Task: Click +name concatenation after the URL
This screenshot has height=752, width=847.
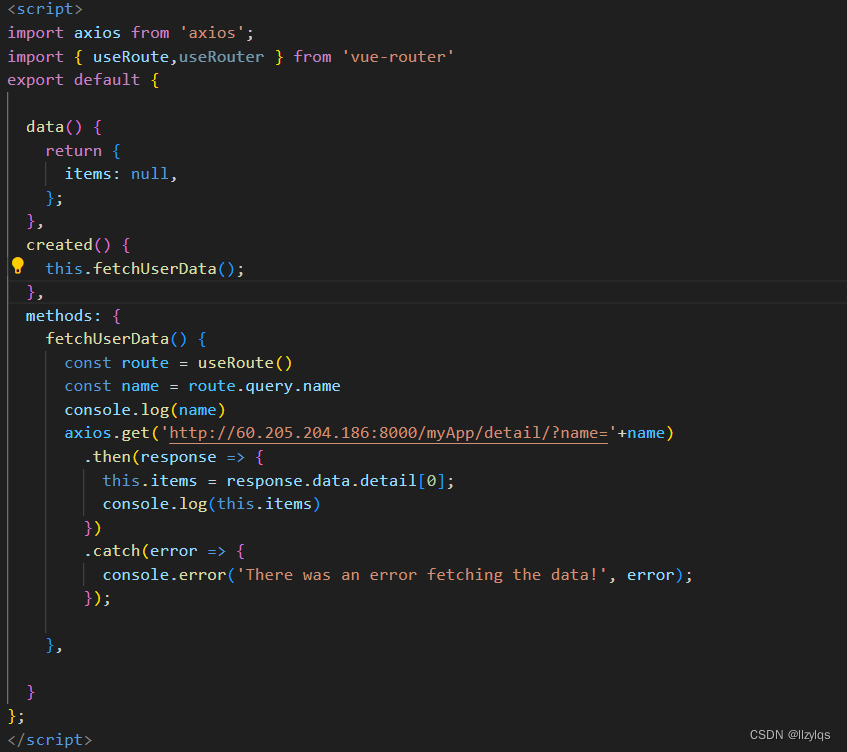Action: 641,433
